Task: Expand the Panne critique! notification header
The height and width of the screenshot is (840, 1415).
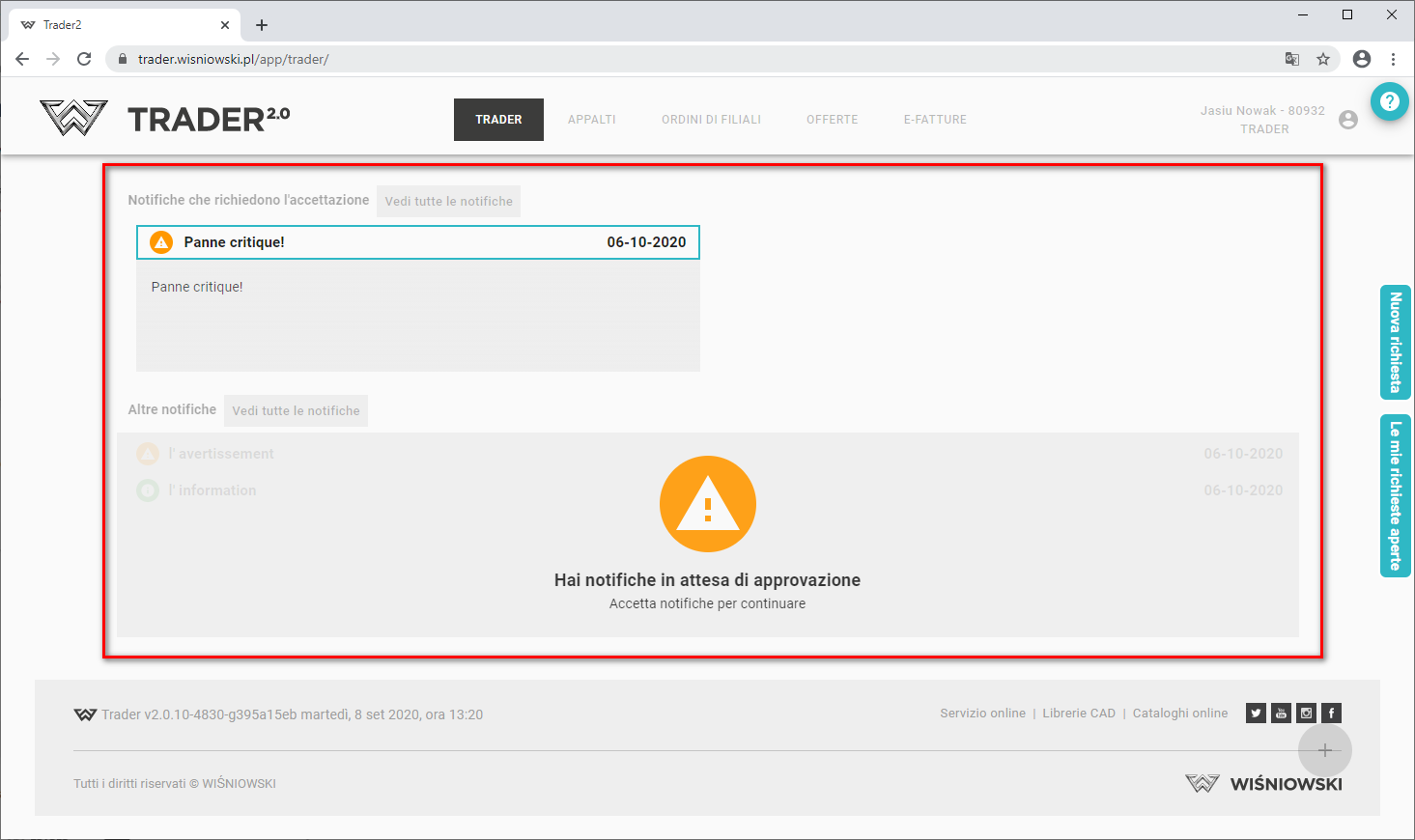Action: pyautogui.click(x=417, y=242)
